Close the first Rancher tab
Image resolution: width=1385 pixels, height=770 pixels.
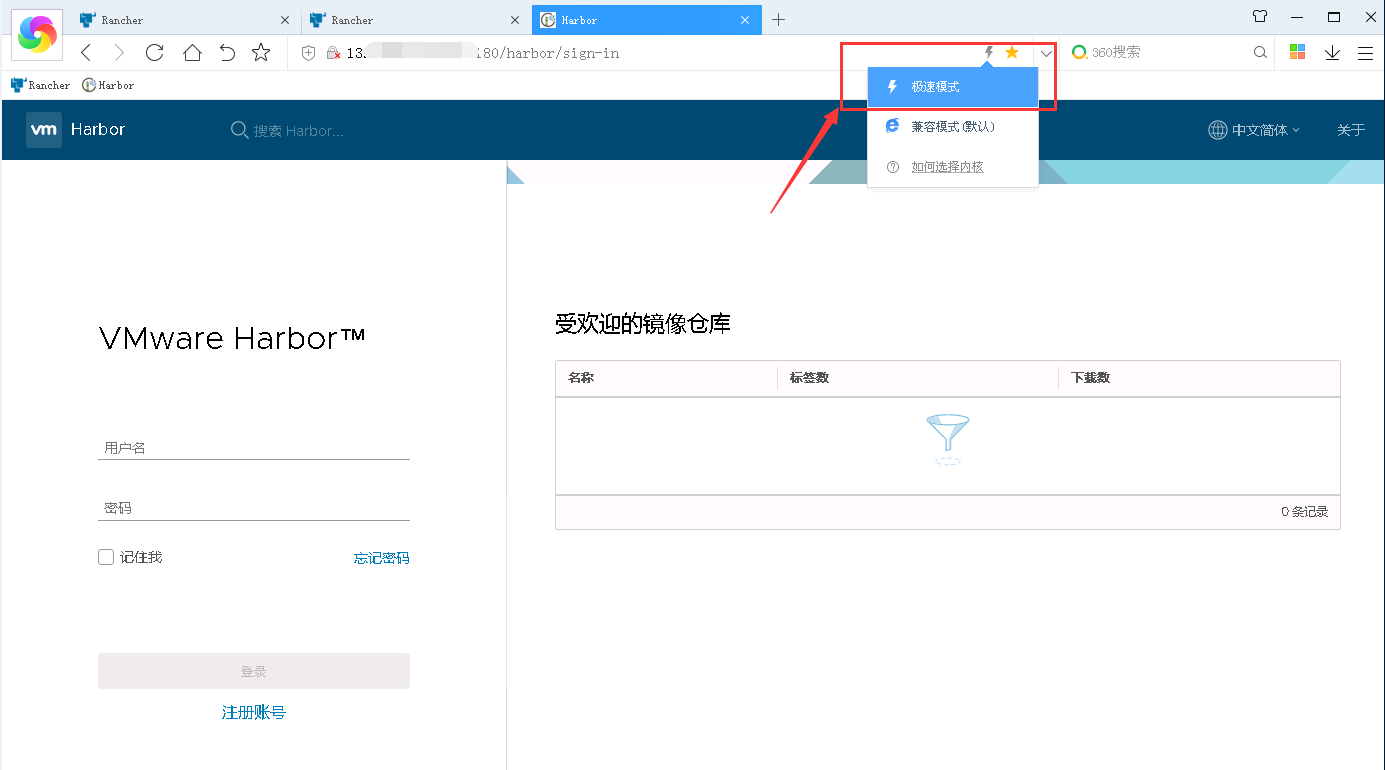click(x=284, y=20)
